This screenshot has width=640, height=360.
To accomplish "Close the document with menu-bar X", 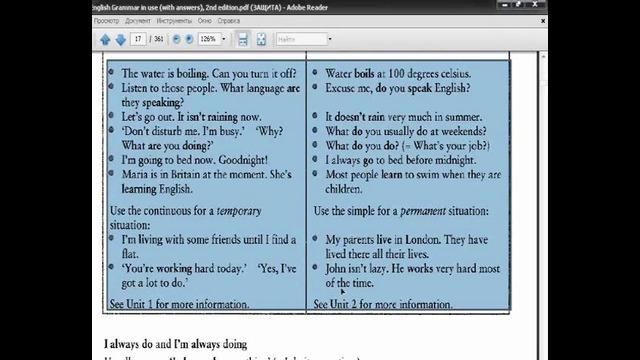I will pyautogui.click(x=543, y=21).
